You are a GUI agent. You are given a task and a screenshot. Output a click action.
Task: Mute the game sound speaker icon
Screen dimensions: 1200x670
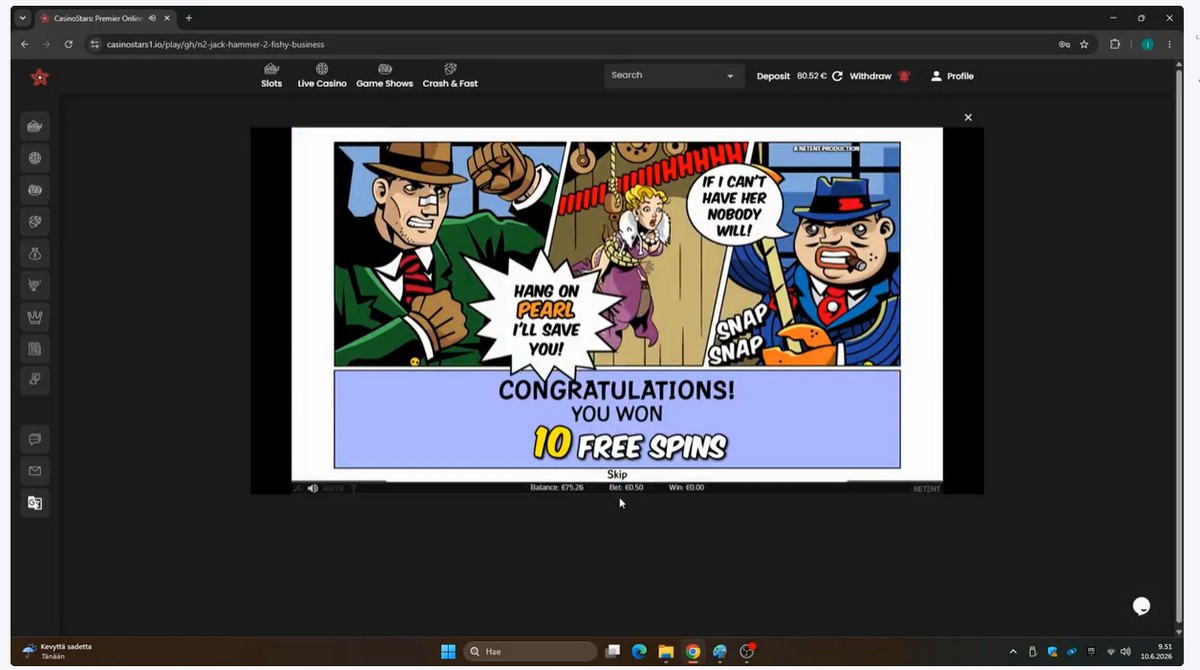[x=313, y=488]
